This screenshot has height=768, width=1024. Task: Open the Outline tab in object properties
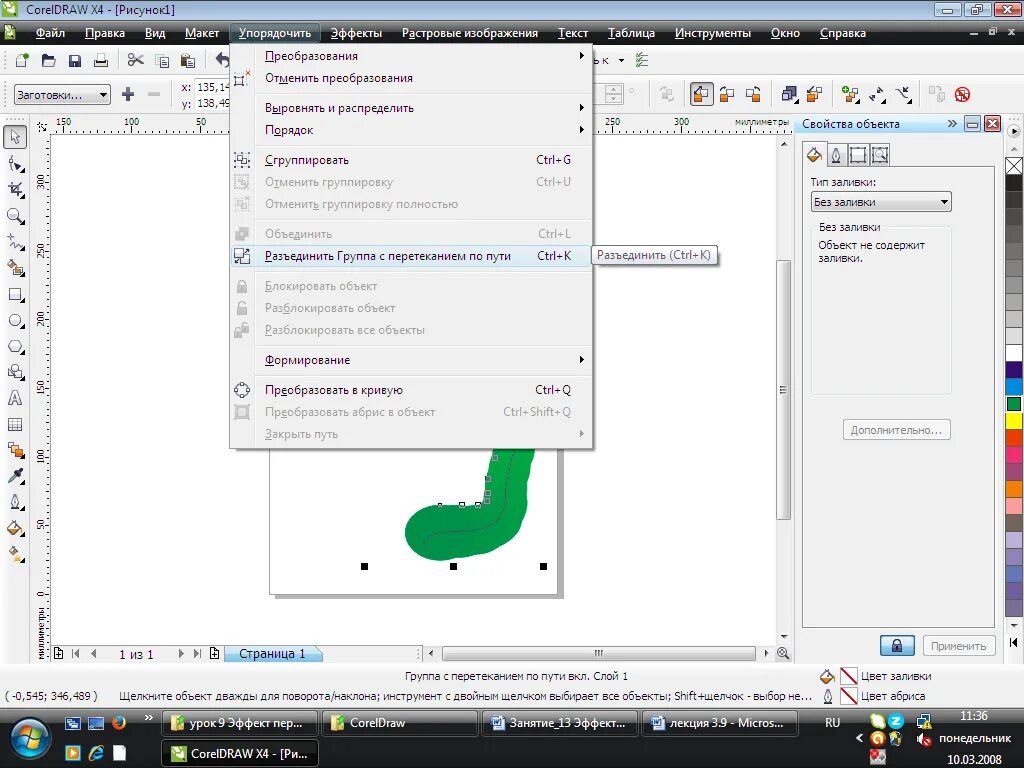pyautogui.click(x=836, y=155)
